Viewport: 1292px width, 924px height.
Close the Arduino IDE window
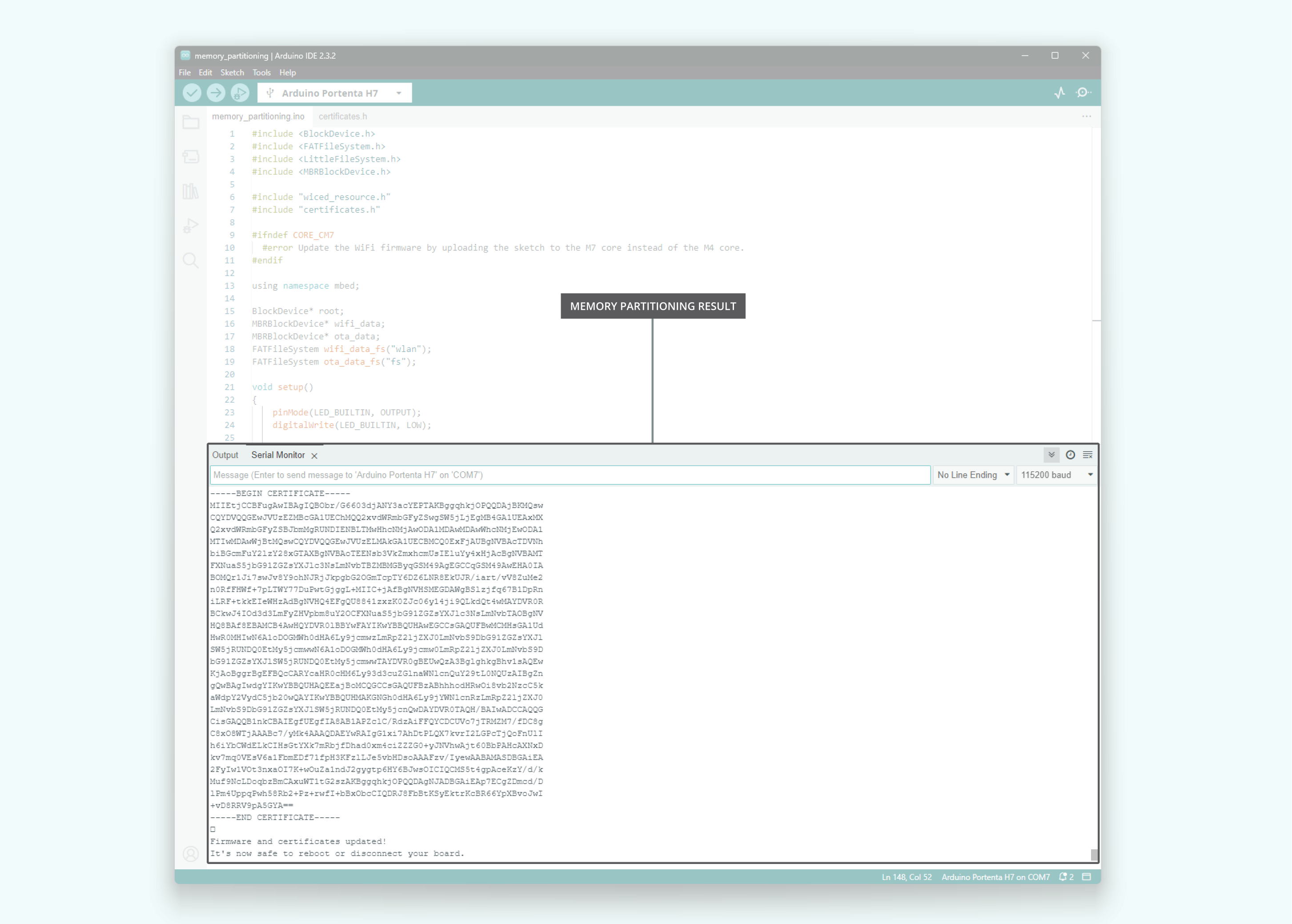click(x=1085, y=55)
